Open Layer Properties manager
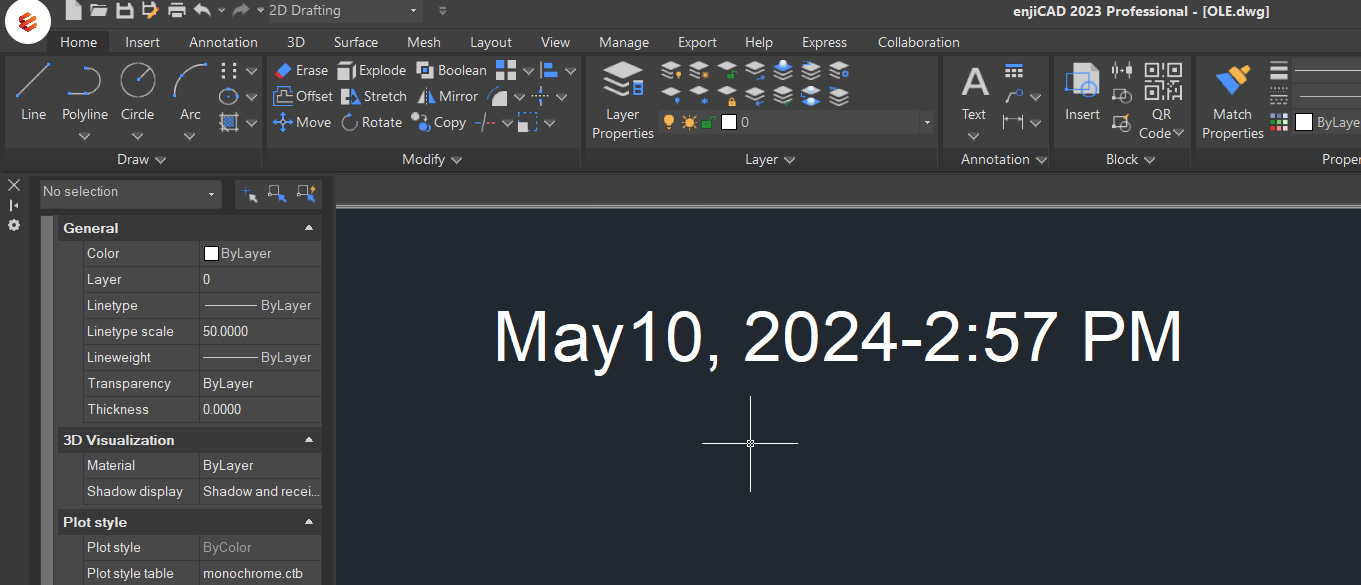 pos(622,100)
